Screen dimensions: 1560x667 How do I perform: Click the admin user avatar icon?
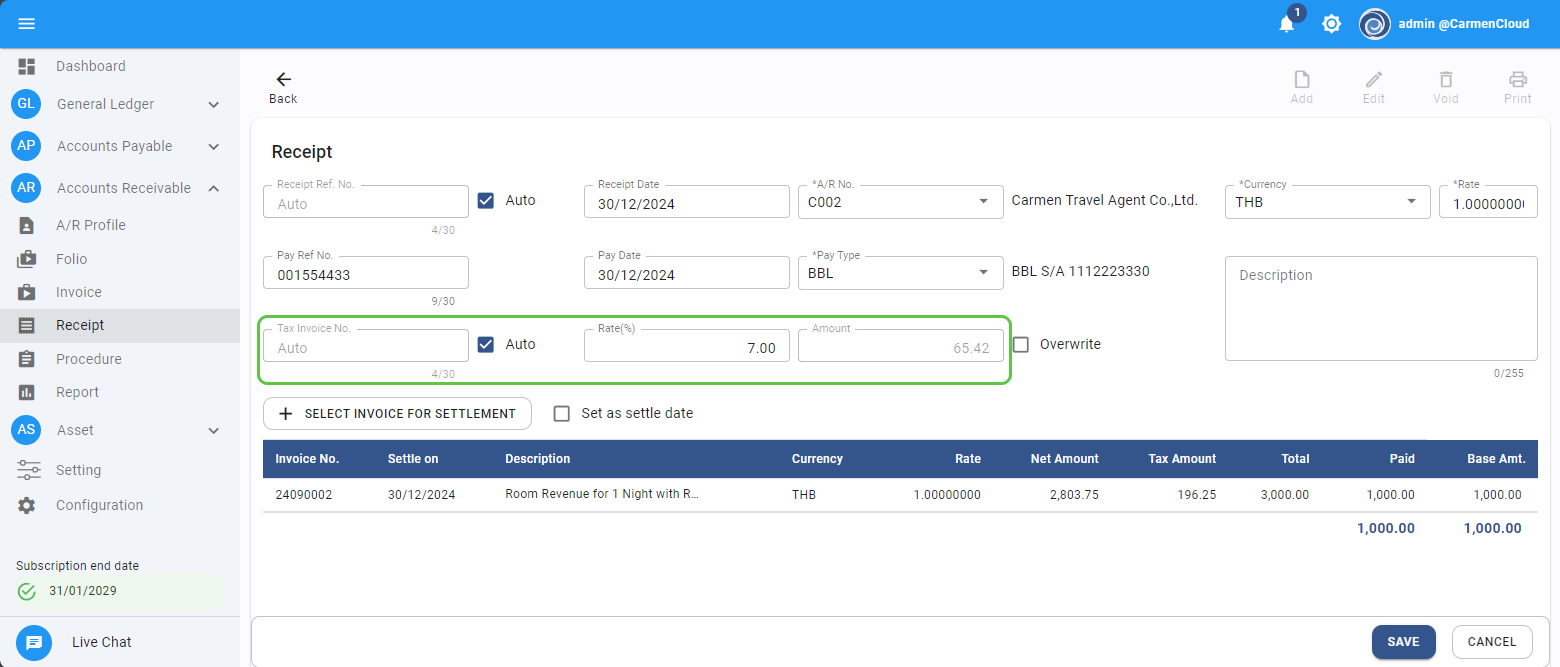(x=1375, y=24)
